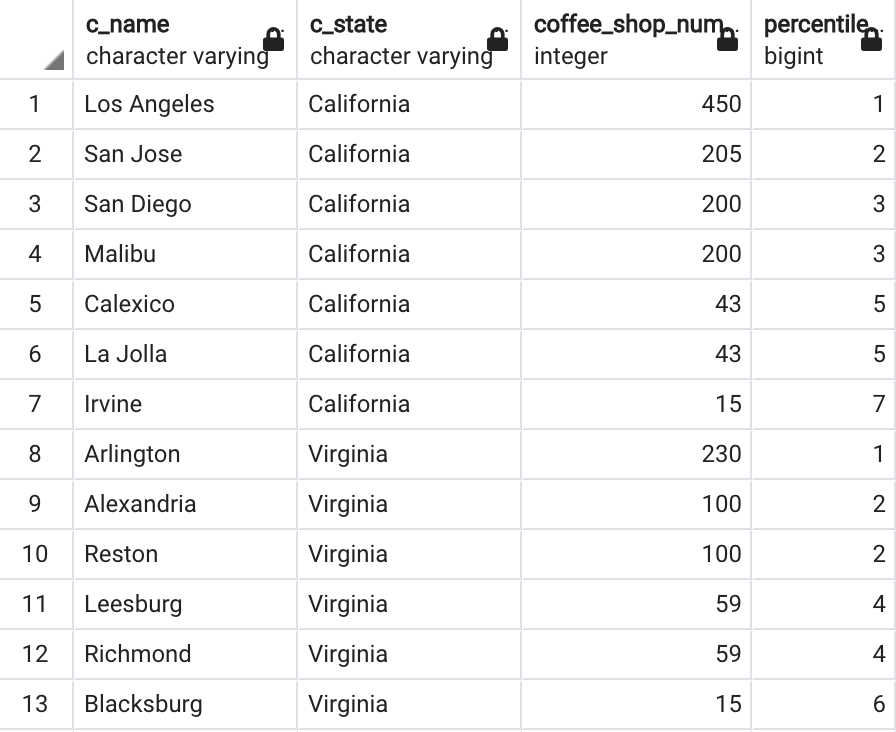Image resolution: width=896 pixels, height=732 pixels.
Task: Select the c_name column header
Action: (185, 39)
